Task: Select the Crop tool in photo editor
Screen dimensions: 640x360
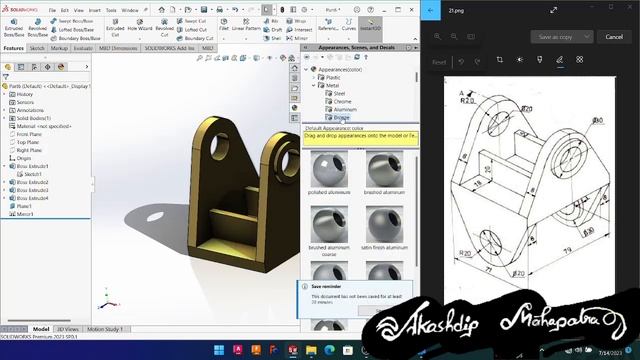Action: click(x=500, y=60)
